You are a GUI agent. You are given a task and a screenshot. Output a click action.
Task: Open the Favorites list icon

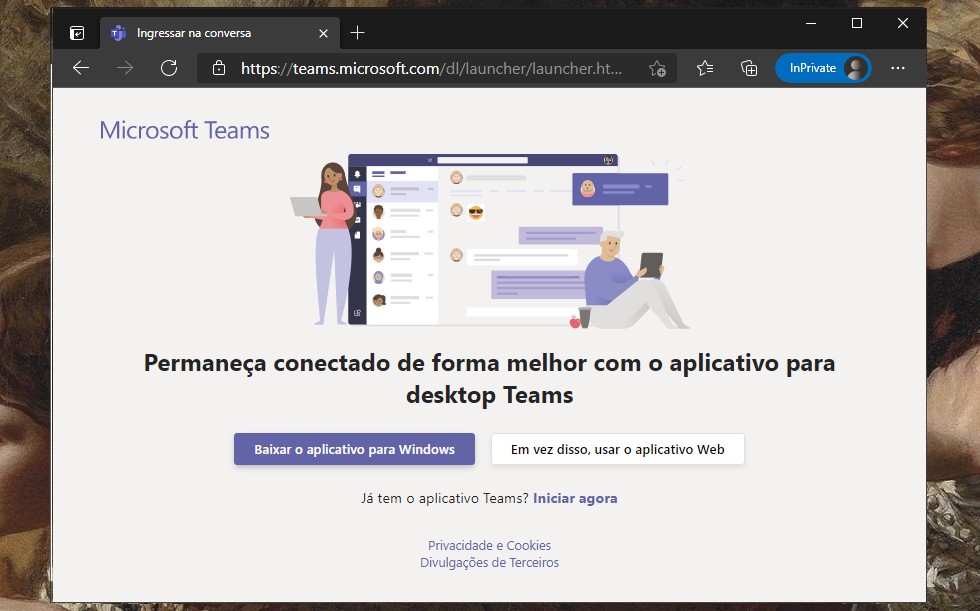point(705,68)
